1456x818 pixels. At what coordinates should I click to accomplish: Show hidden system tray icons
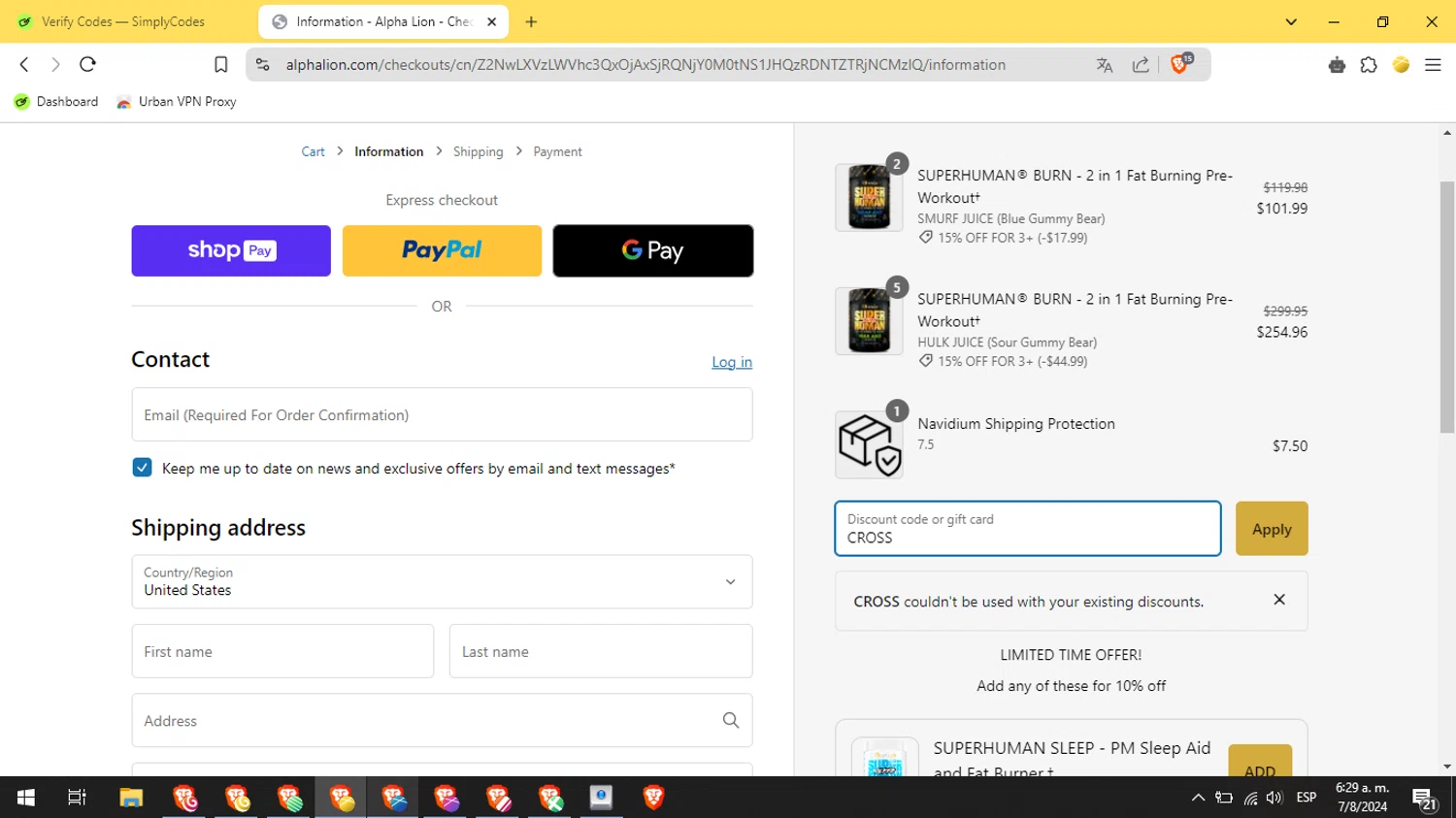(1198, 798)
